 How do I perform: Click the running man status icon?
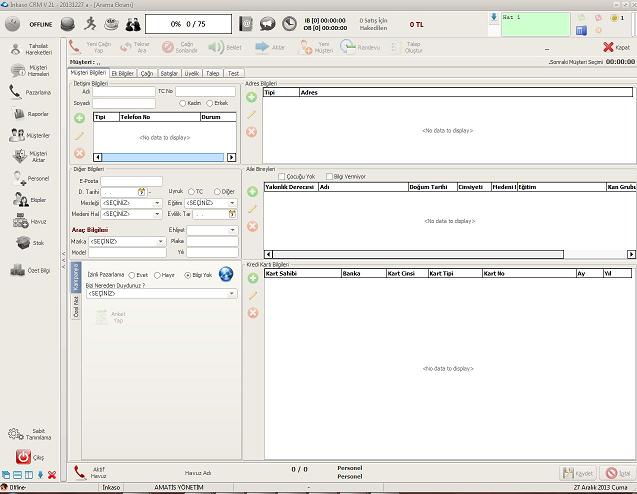coord(90,24)
